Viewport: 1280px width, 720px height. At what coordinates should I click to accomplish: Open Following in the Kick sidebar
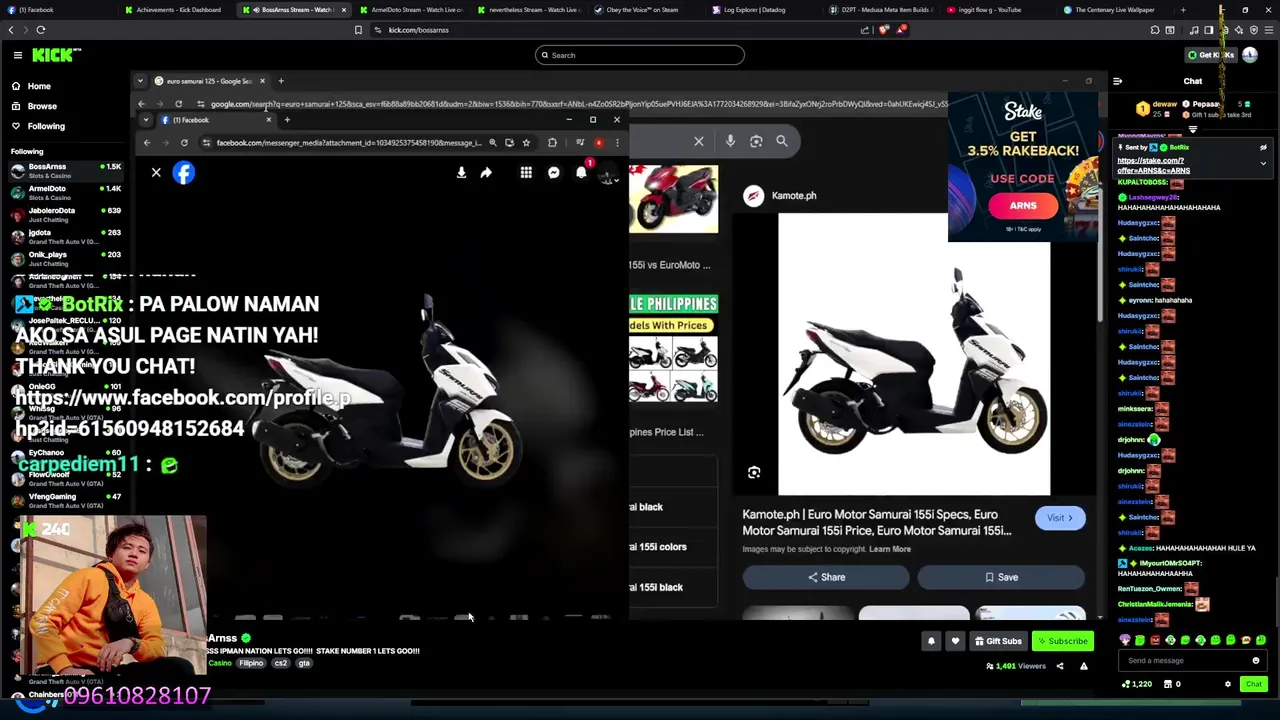(x=46, y=126)
